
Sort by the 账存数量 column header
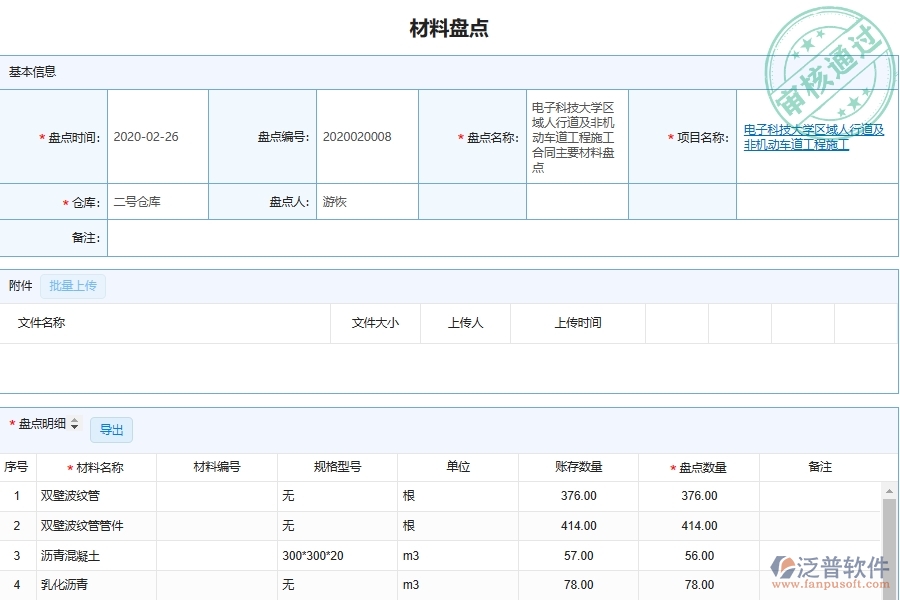578,466
